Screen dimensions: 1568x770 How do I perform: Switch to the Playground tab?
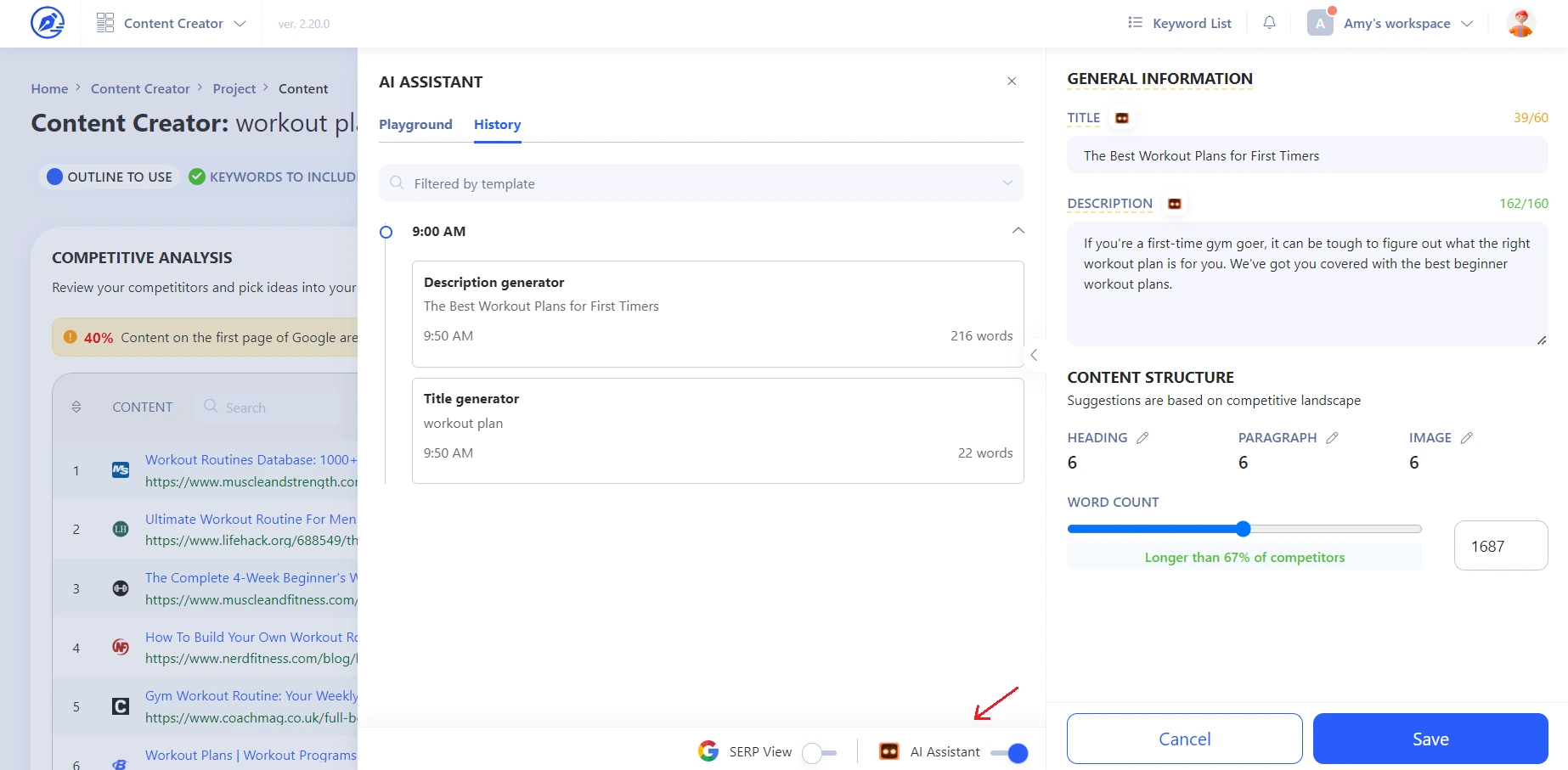coord(415,125)
